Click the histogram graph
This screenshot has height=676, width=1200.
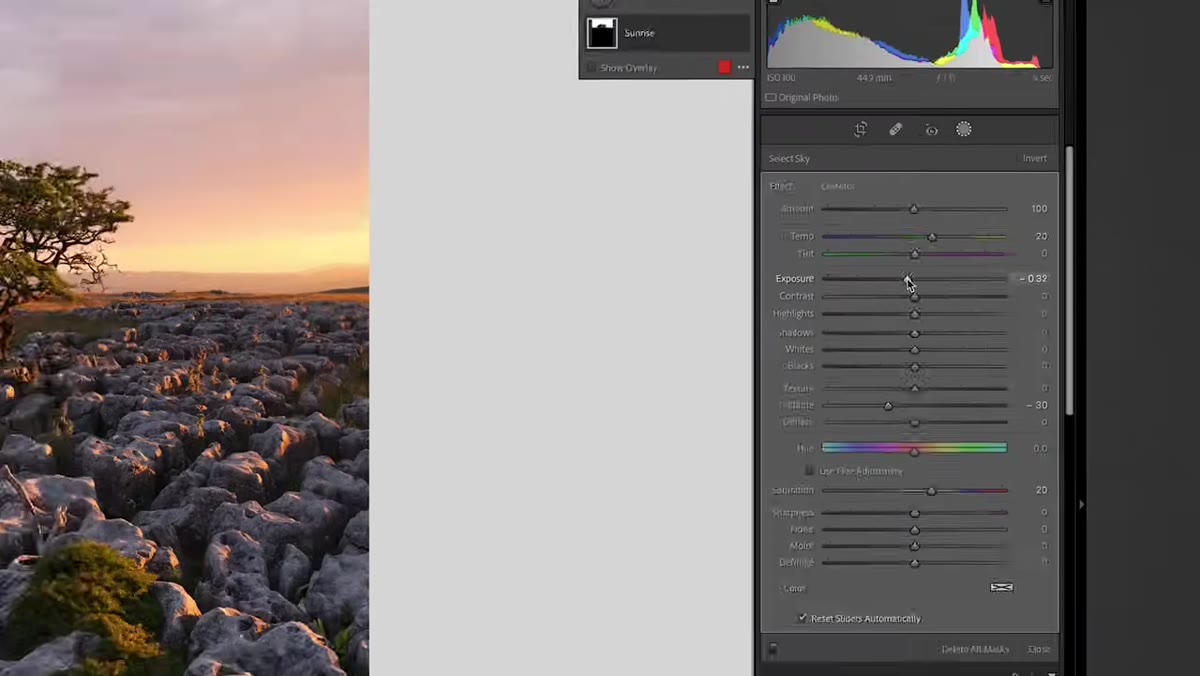point(910,34)
